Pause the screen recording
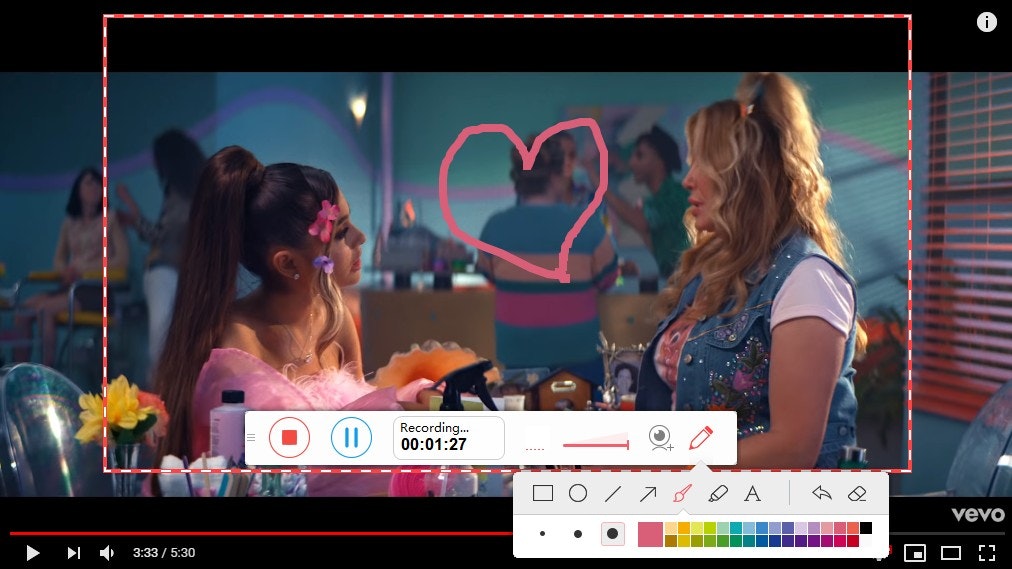1012x569 pixels. (351, 437)
